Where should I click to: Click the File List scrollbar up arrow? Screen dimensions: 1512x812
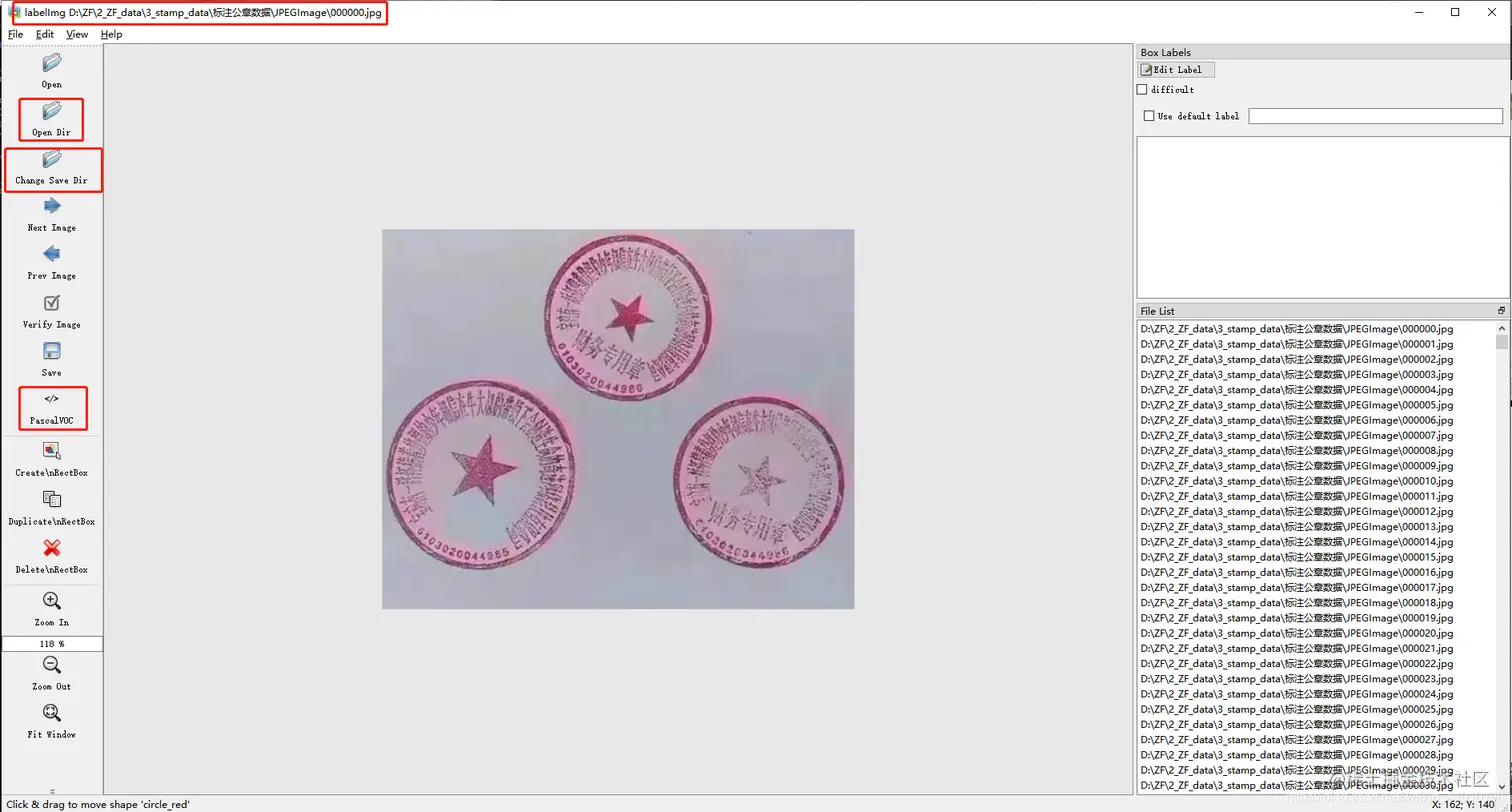(1501, 327)
